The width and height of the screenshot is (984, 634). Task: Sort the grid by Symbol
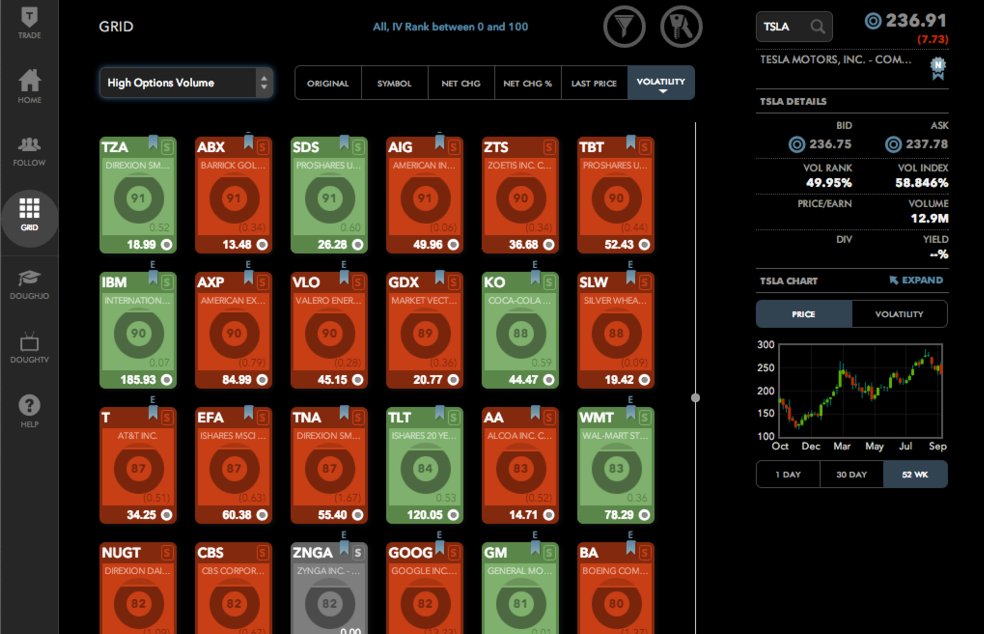(395, 83)
